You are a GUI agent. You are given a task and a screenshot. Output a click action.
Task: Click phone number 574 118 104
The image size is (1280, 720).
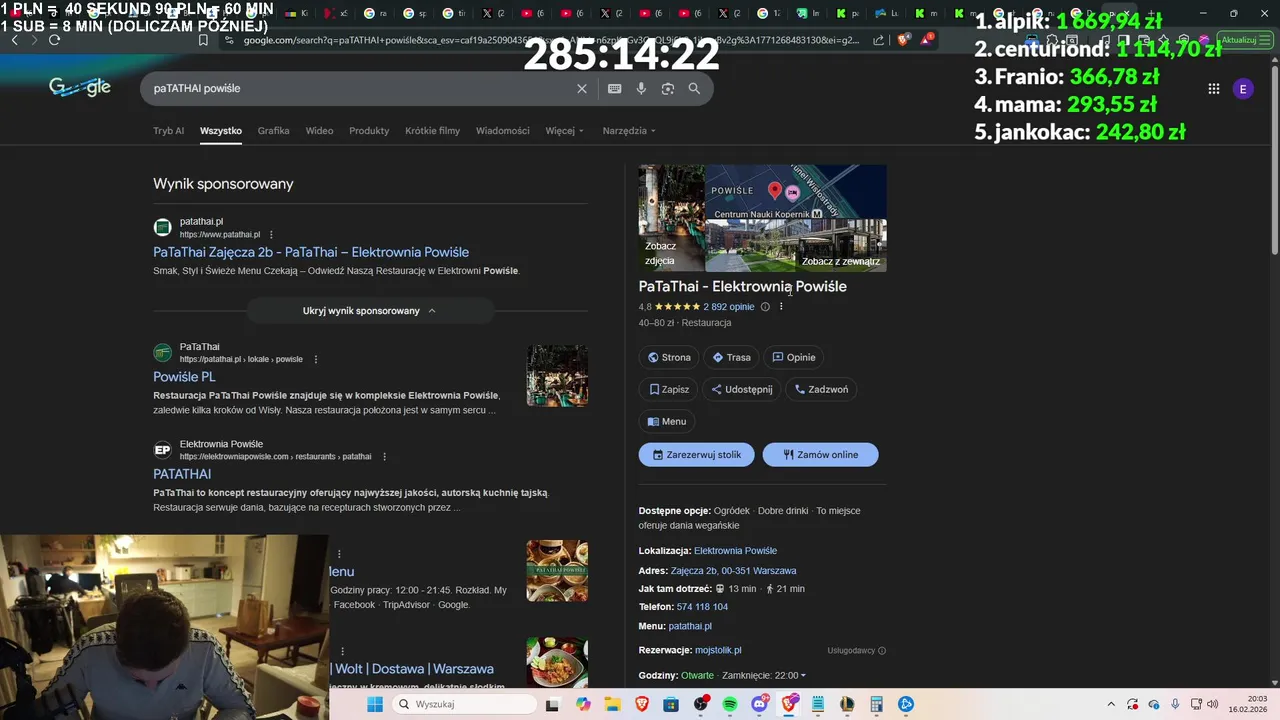tap(702, 607)
